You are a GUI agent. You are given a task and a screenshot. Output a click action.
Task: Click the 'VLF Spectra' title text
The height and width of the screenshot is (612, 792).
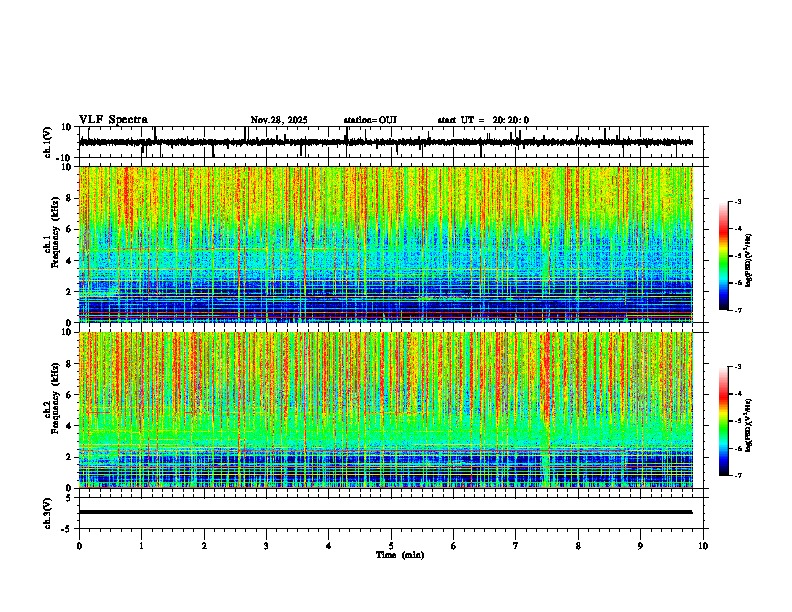pos(113,120)
